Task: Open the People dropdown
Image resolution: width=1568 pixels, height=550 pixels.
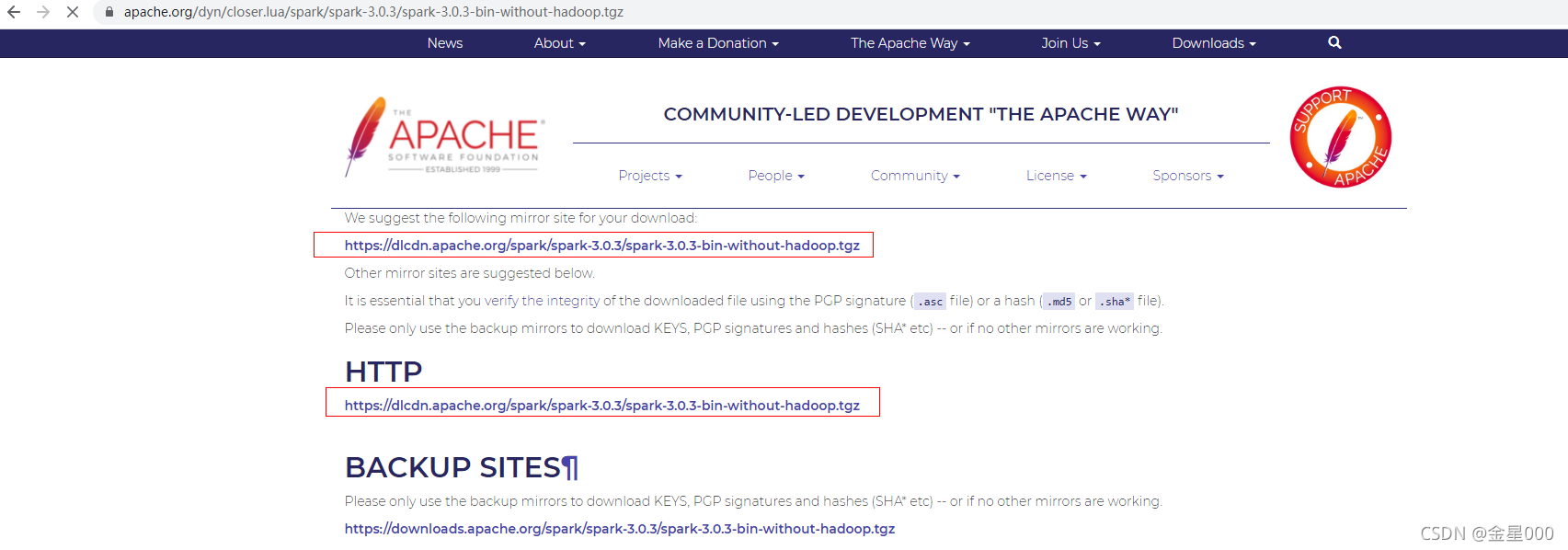Action: (x=776, y=176)
